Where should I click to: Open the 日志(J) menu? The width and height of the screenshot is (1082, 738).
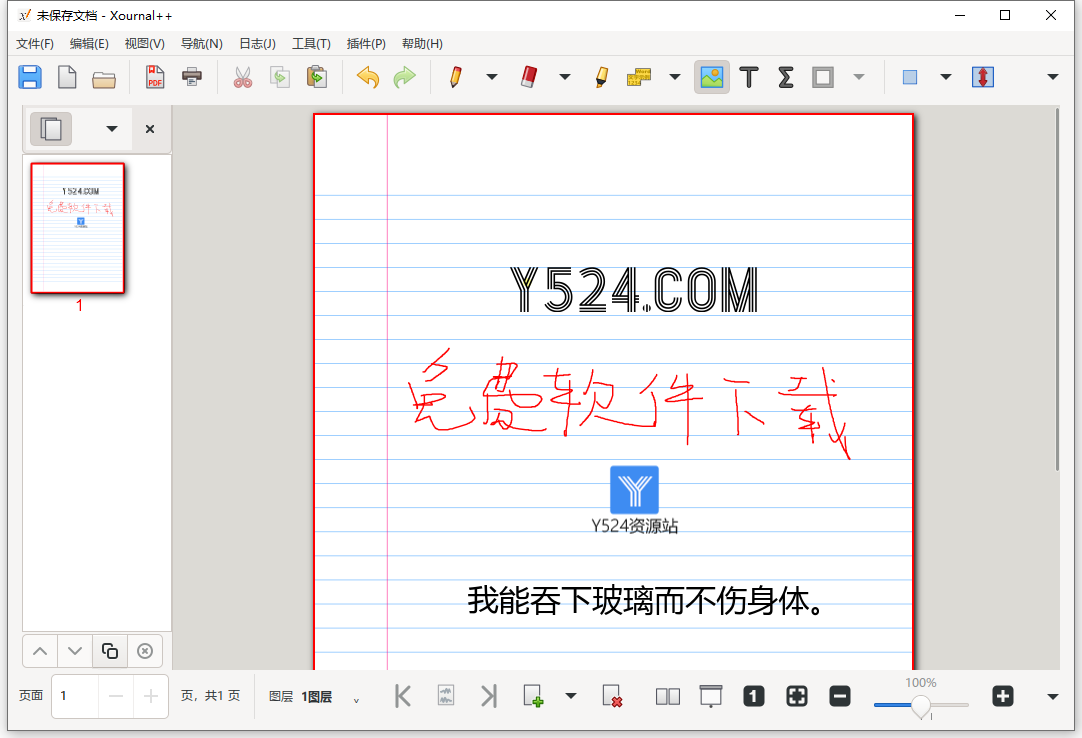click(257, 43)
